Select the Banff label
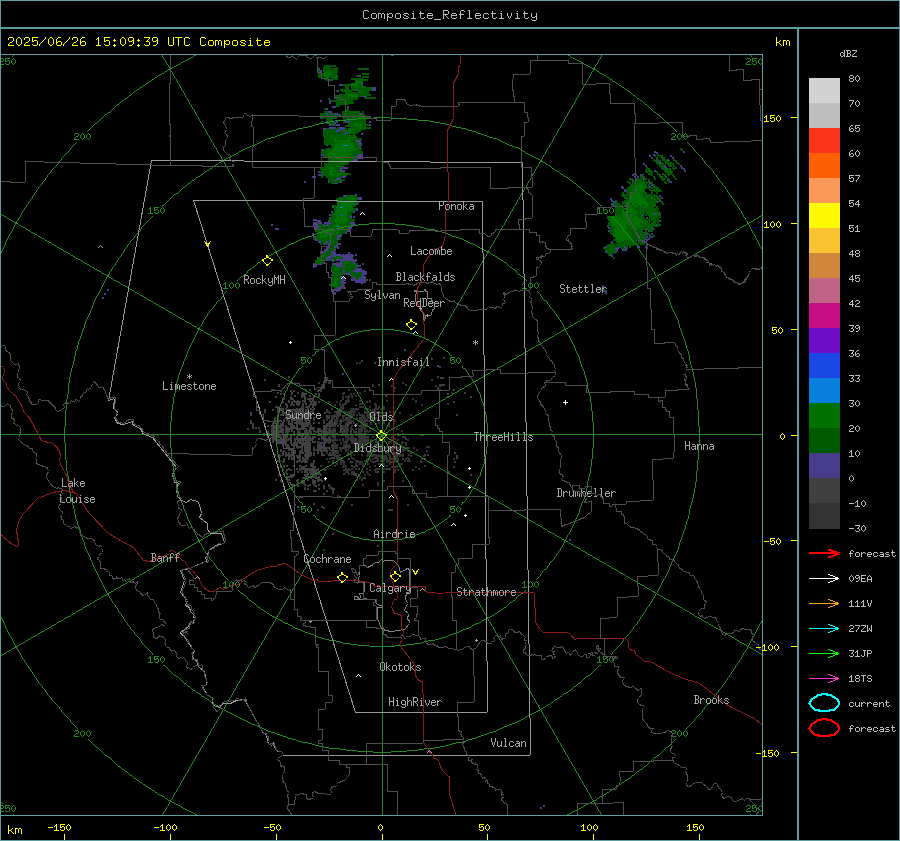Viewport: 900px width, 841px height. (x=165, y=557)
